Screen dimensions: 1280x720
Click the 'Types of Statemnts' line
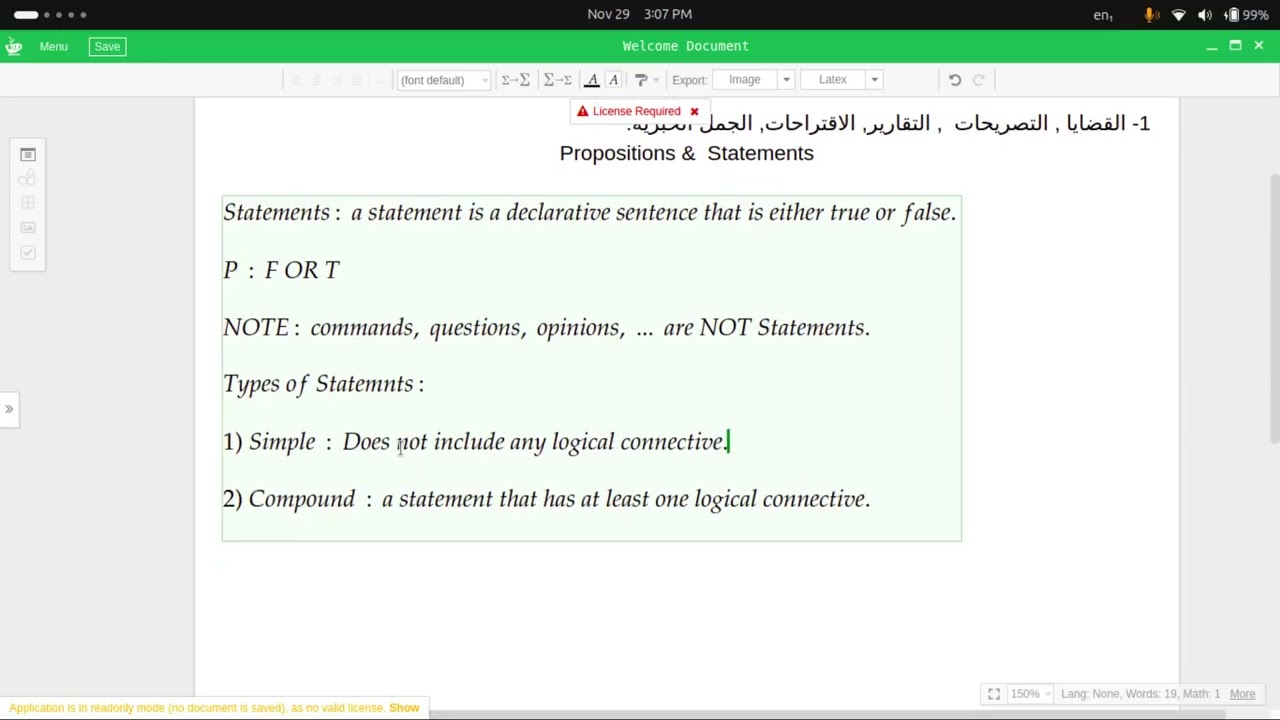coord(323,384)
